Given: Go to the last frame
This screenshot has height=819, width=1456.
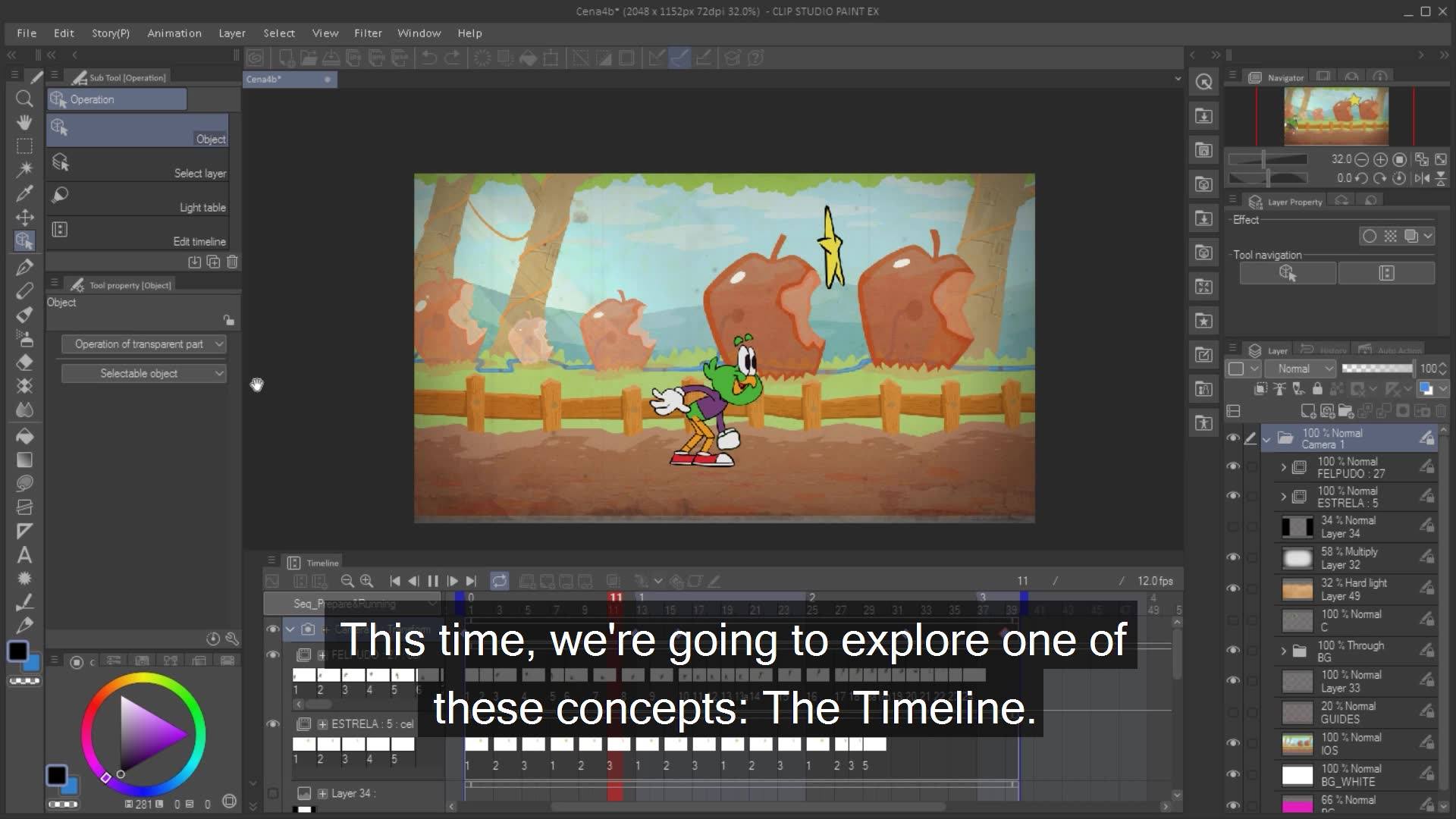Looking at the screenshot, I should coord(472,581).
